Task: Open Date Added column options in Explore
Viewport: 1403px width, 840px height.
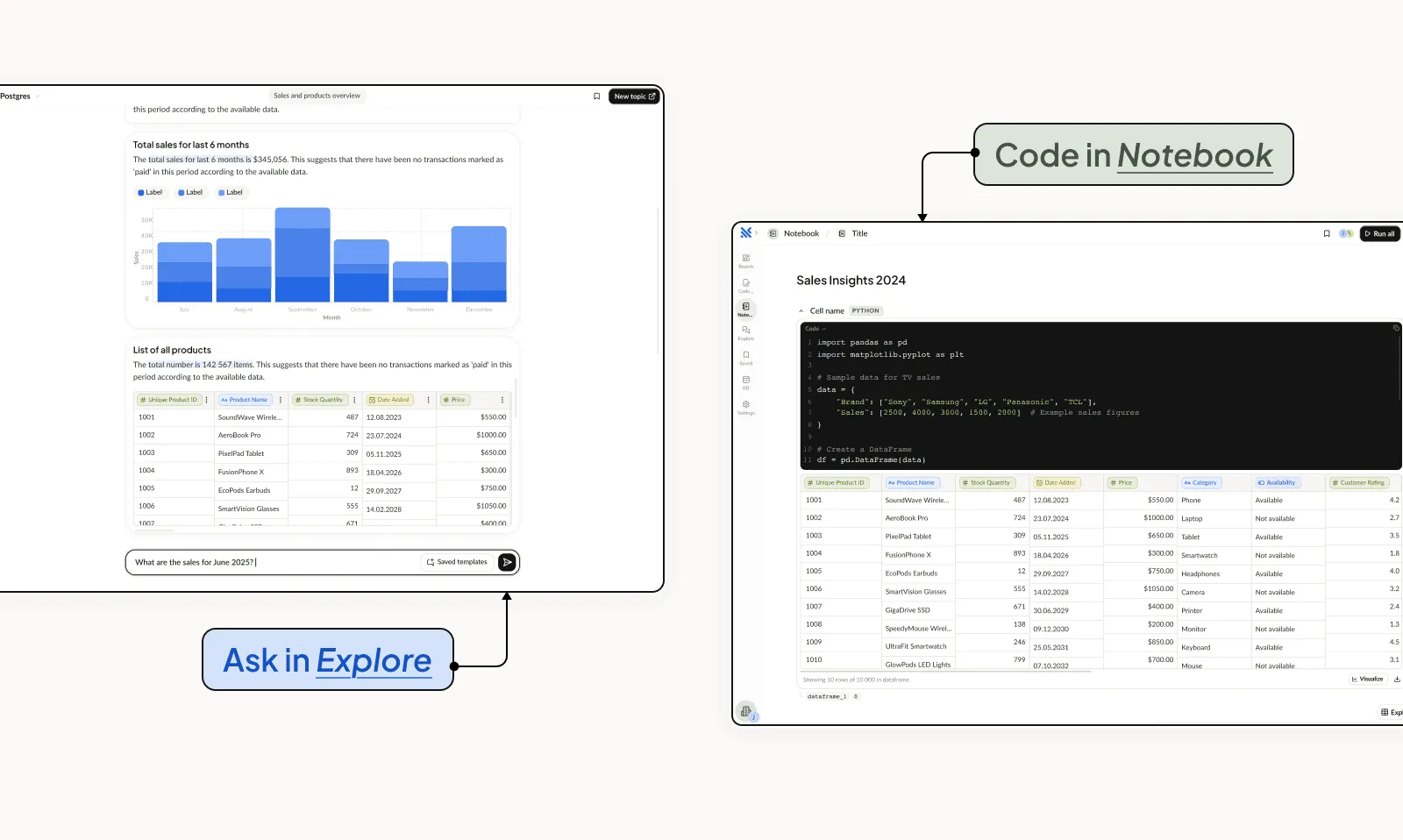Action: 428,400
